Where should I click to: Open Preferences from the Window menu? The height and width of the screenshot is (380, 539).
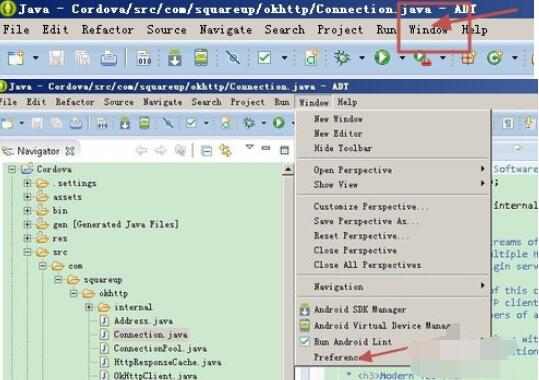336,357
